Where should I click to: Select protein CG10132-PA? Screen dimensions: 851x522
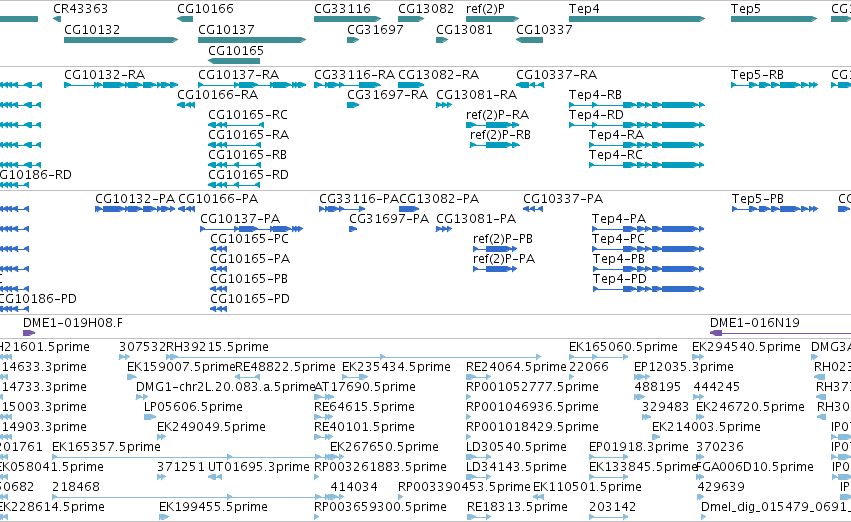click(x=135, y=209)
